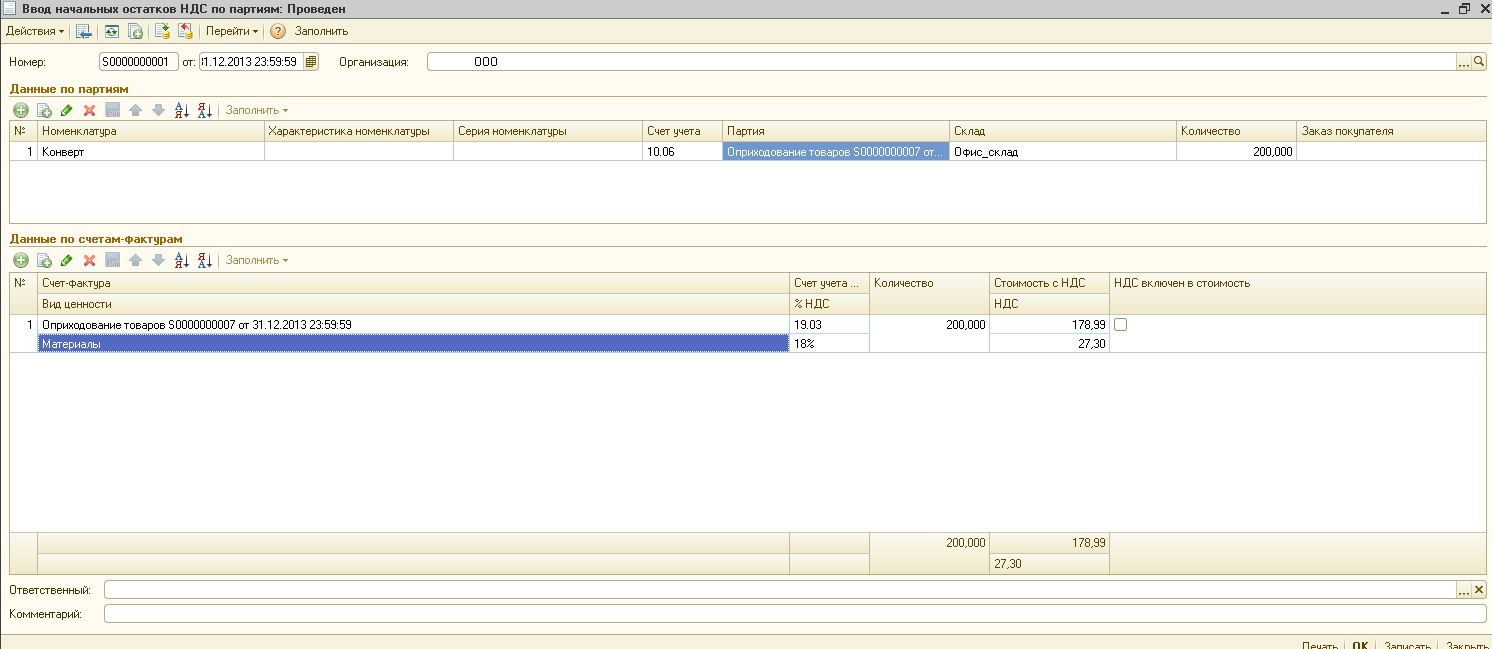Open calendar picker next to document date
1492x649 pixels.
point(311,62)
